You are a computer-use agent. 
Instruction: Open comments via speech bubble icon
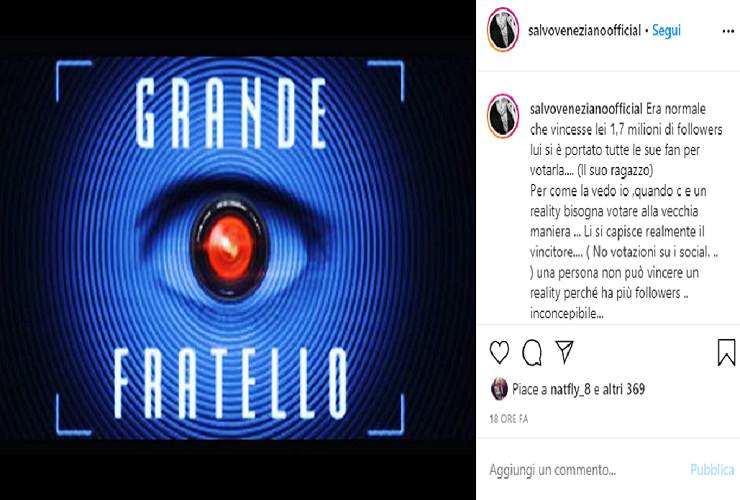click(x=532, y=352)
